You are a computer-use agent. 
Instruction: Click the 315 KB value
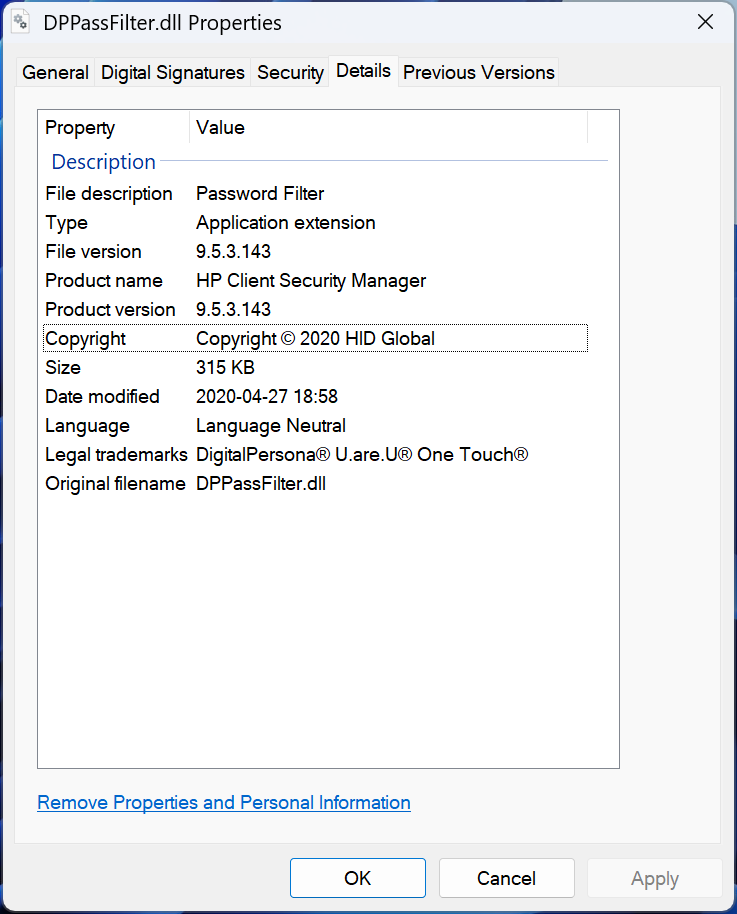click(226, 367)
